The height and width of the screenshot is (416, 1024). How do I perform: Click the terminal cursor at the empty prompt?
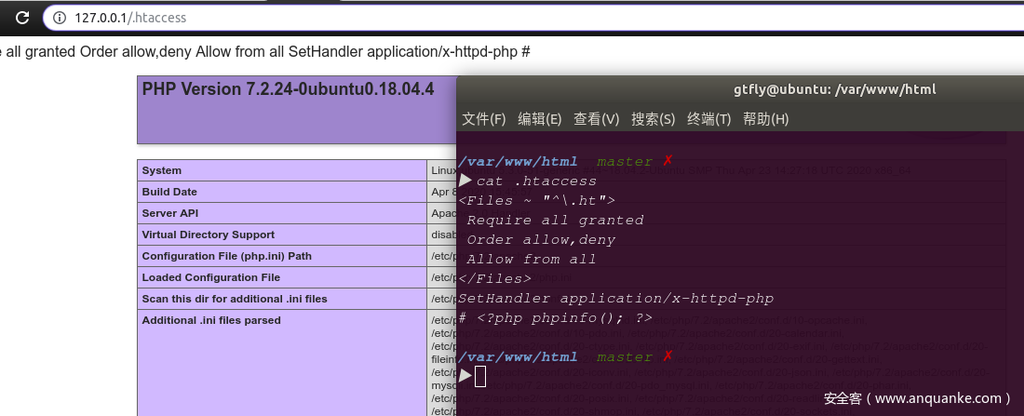(481, 376)
